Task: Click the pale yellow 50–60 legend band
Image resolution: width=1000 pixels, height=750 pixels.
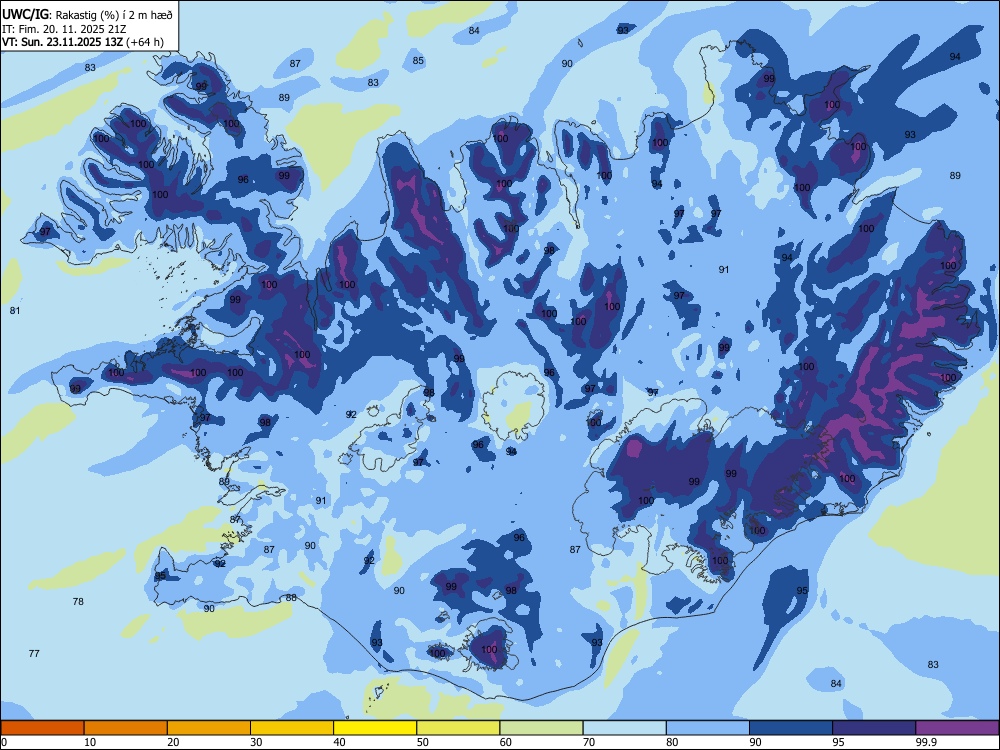Action: (458, 728)
